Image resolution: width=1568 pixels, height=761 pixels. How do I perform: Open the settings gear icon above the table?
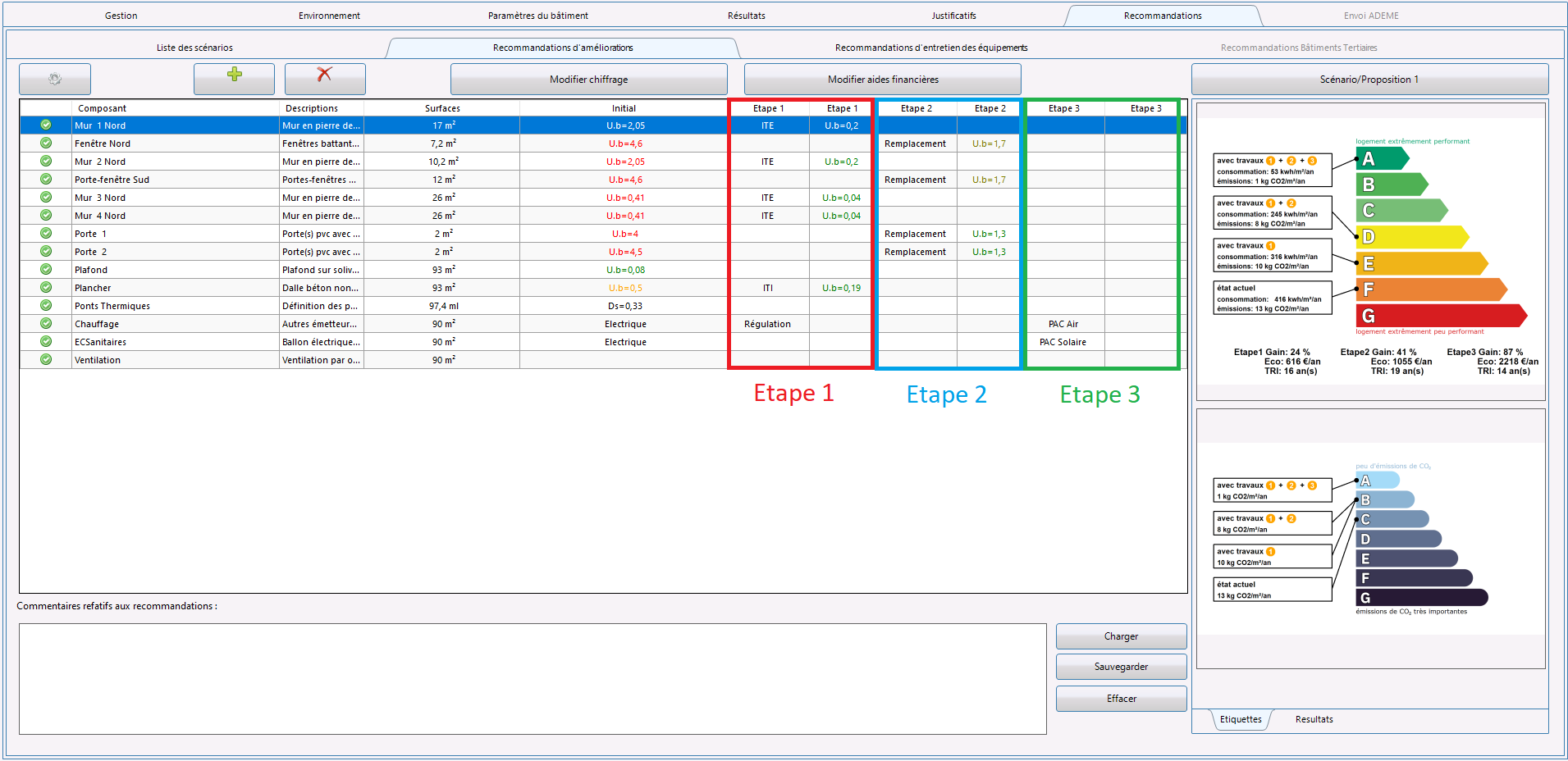click(54, 79)
